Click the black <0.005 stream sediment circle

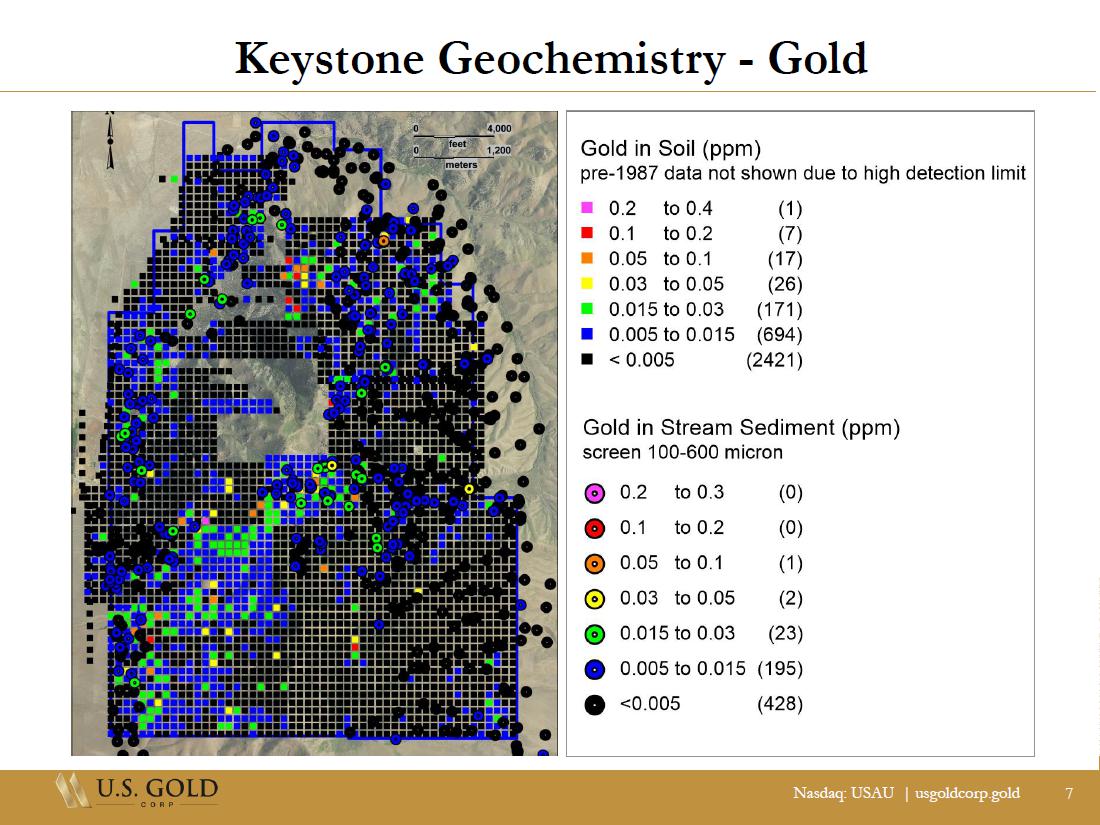coord(593,704)
